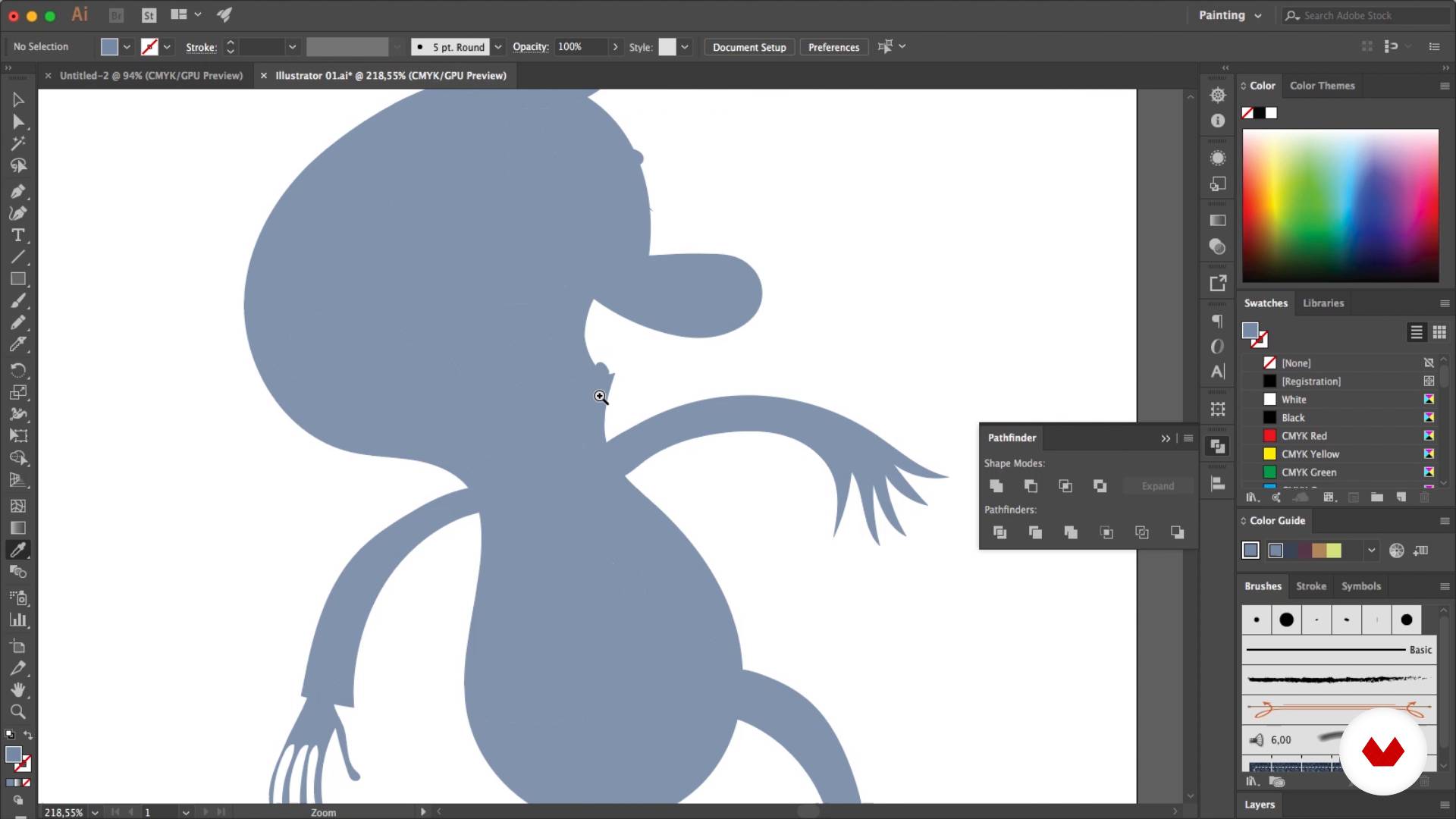Click Merge pathfinder icon
Viewport: 1456px width, 819px height.
[x=1071, y=532]
